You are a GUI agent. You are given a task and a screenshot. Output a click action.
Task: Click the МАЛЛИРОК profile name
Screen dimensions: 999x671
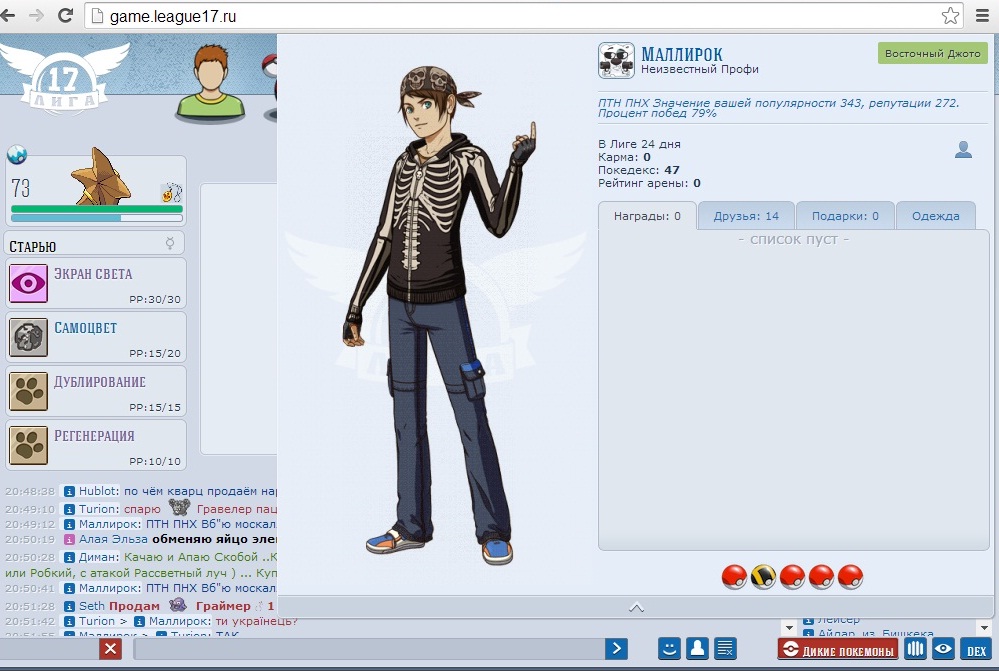point(682,54)
